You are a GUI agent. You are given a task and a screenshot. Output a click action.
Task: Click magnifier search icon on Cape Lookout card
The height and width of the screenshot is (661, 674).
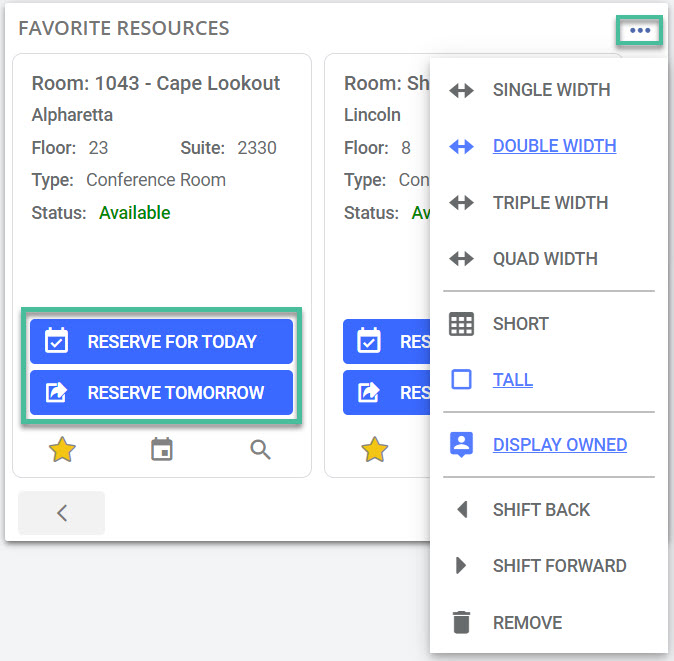click(260, 450)
